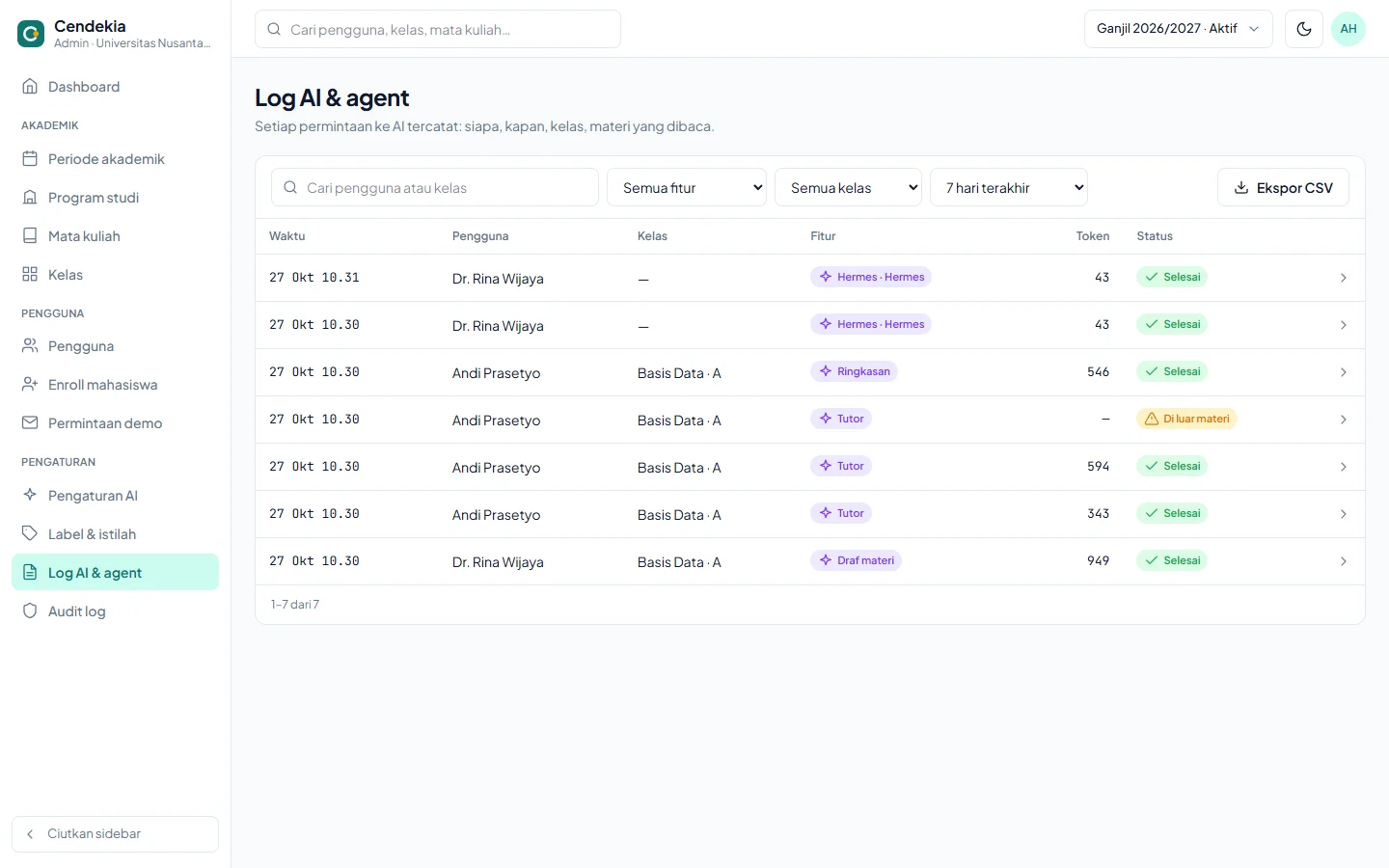Focus Cari pengguna atau kelas field
This screenshot has height=868, width=1389.
pyautogui.click(x=435, y=187)
